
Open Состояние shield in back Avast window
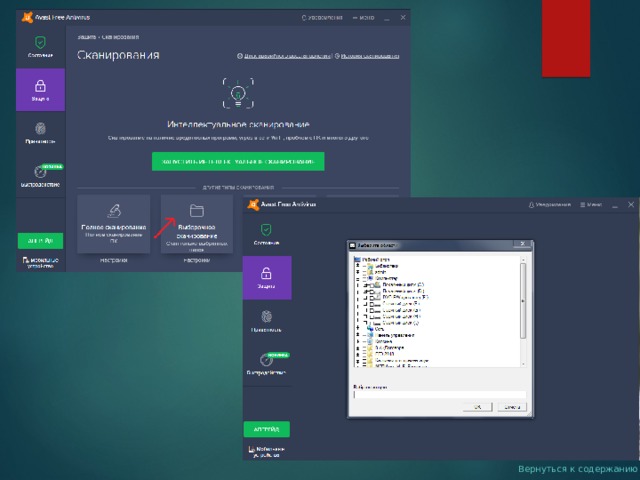coord(40,47)
